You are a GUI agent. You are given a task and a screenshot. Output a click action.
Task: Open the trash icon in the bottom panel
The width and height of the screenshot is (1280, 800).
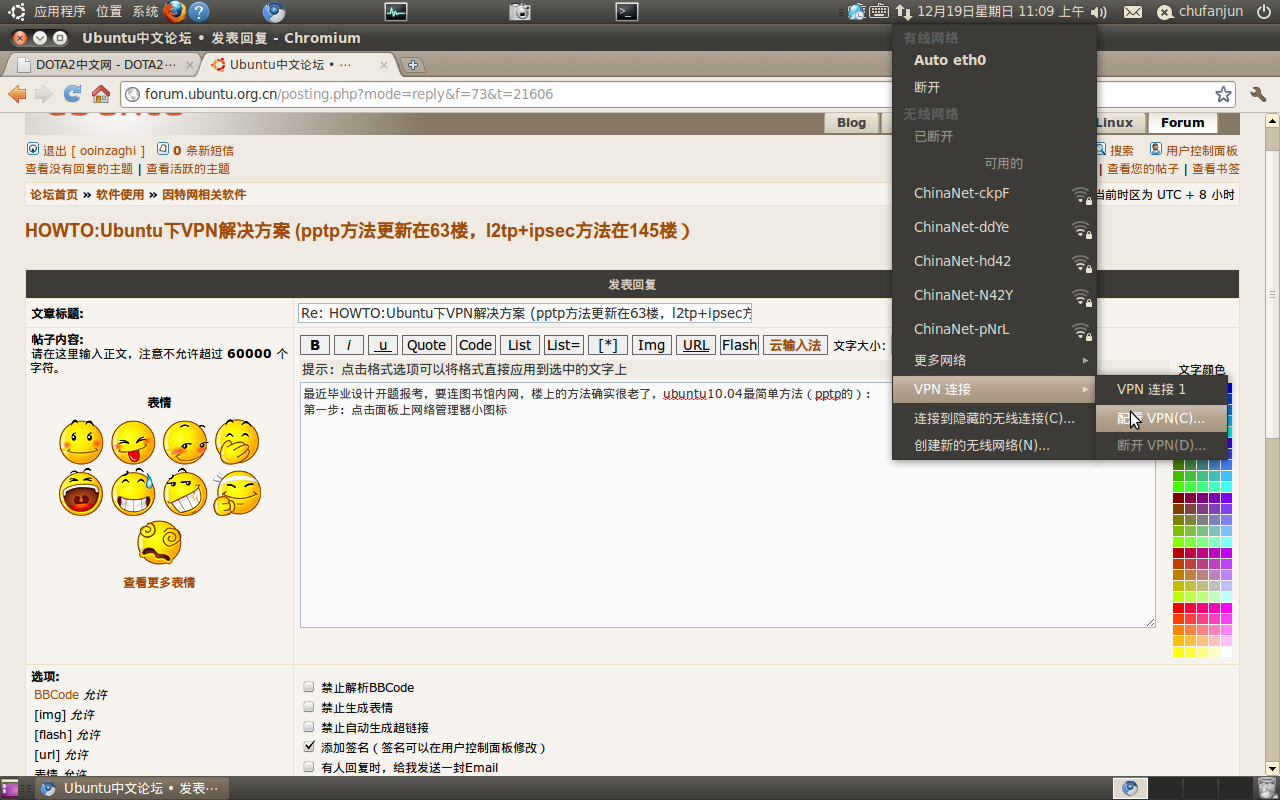(x=1267, y=788)
